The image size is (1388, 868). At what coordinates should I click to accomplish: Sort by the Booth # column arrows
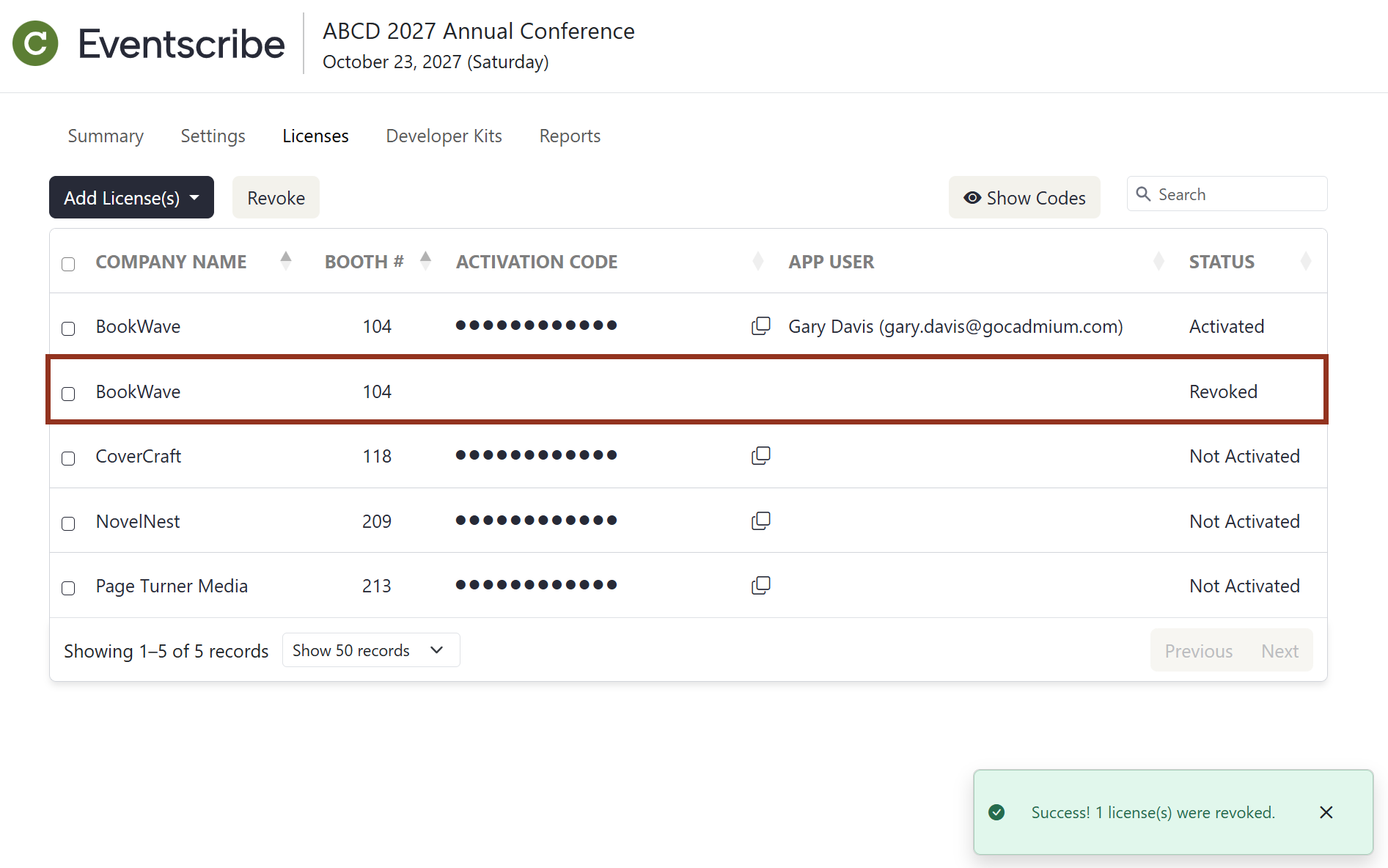click(425, 260)
